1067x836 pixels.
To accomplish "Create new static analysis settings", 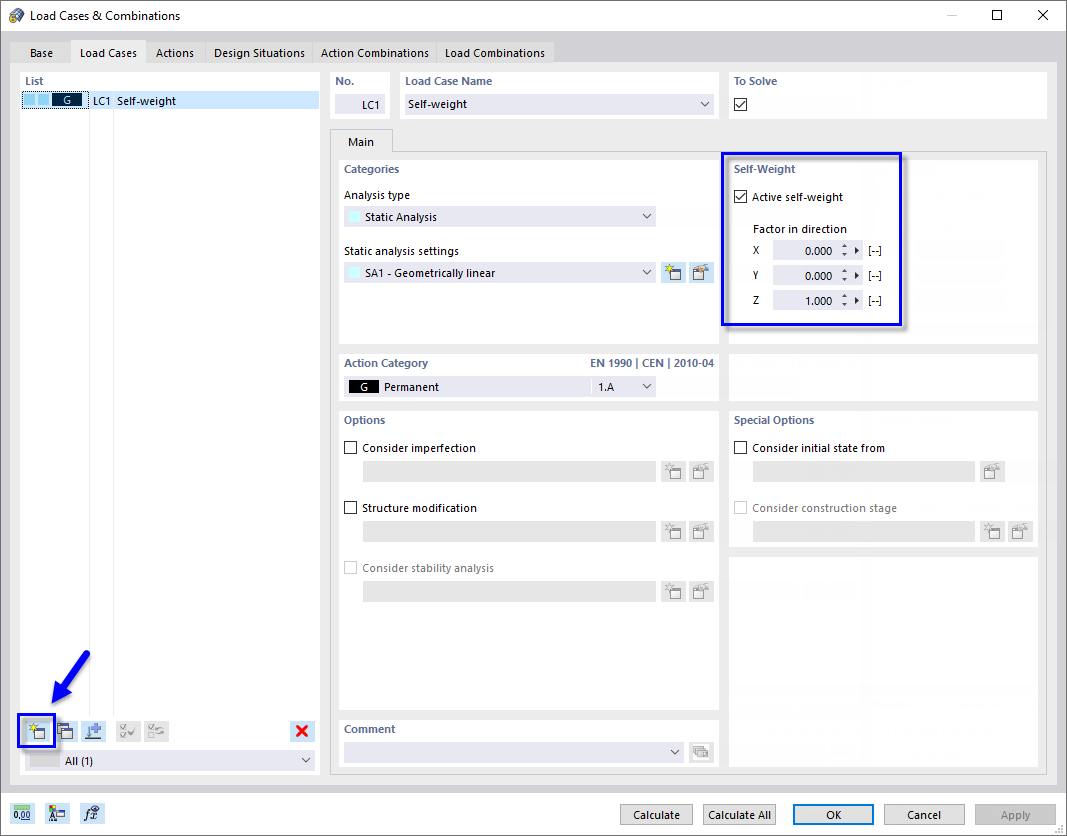I will tap(673, 272).
